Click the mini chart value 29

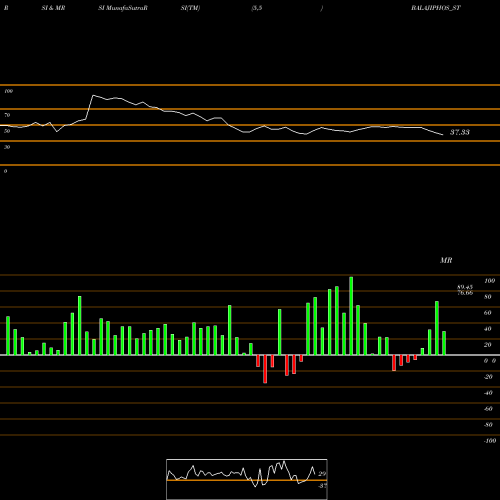pyautogui.click(x=322, y=474)
